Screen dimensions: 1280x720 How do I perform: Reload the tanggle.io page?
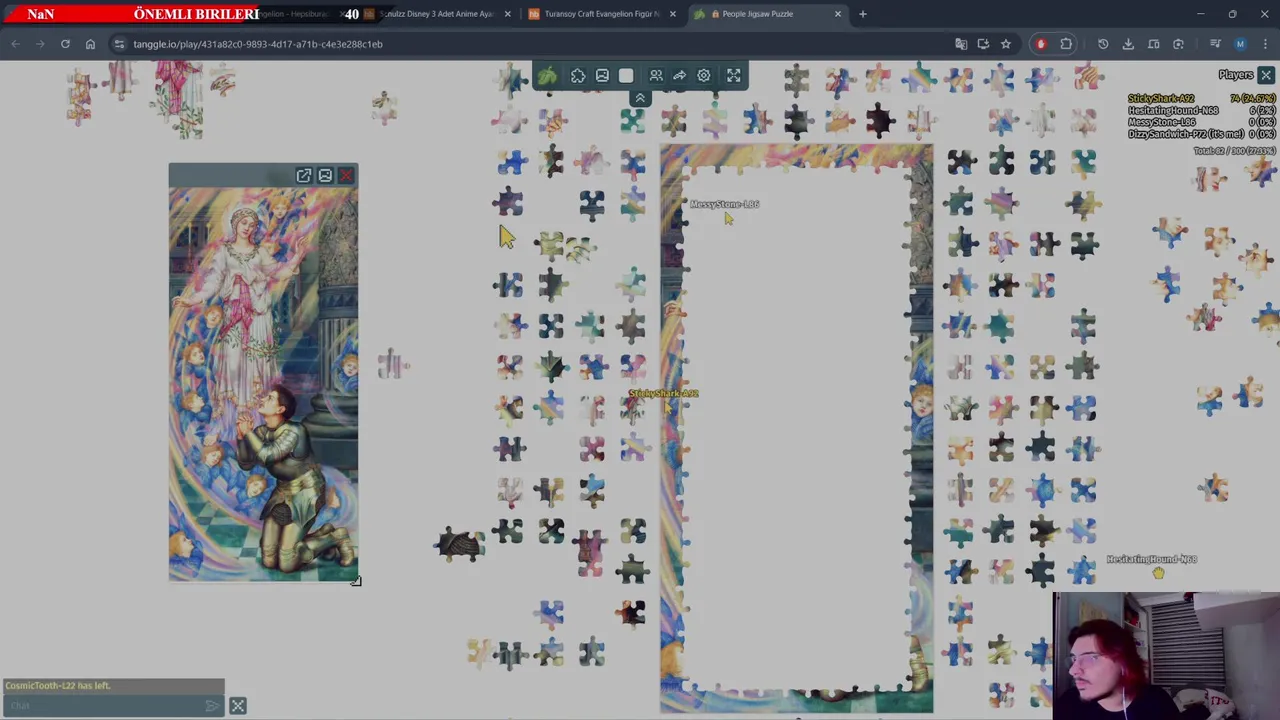tap(65, 44)
